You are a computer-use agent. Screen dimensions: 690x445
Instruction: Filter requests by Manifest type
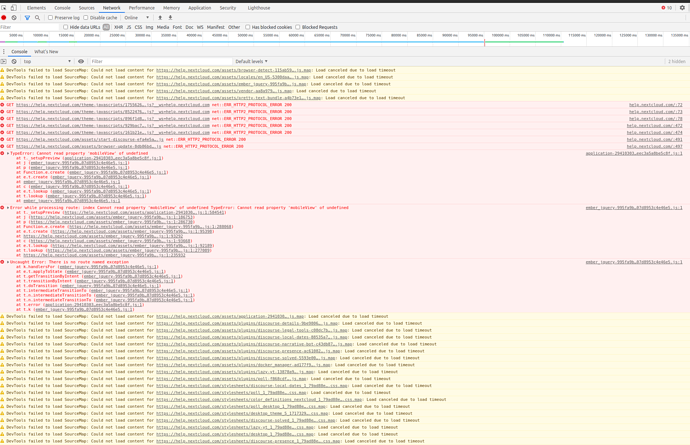pyautogui.click(x=216, y=27)
